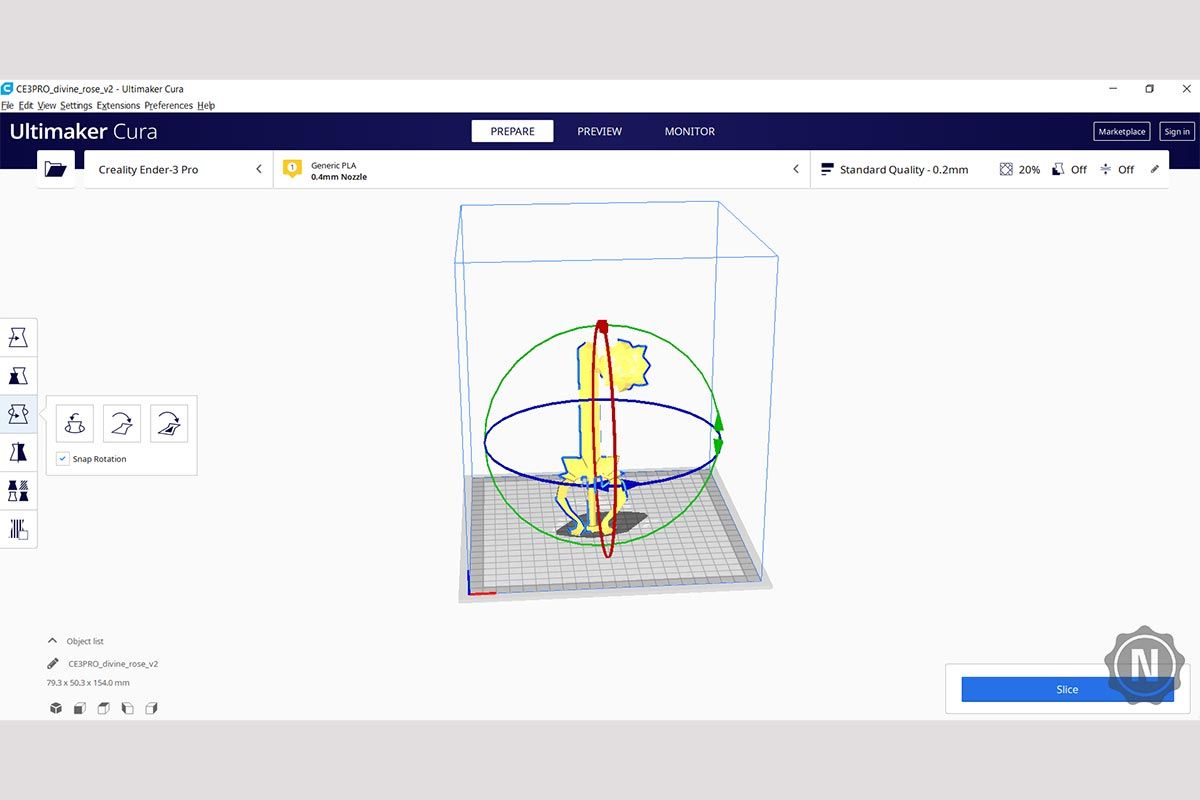This screenshot has height=800, width=1200.
Task: Click the Cura app icon in title bar
Action: 7,89
